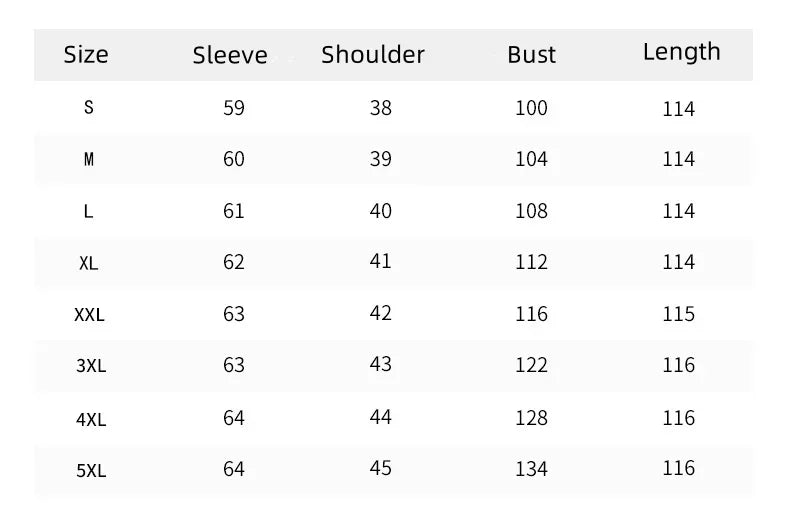
Task: Click the L size row label
Action: click(89, 212)
